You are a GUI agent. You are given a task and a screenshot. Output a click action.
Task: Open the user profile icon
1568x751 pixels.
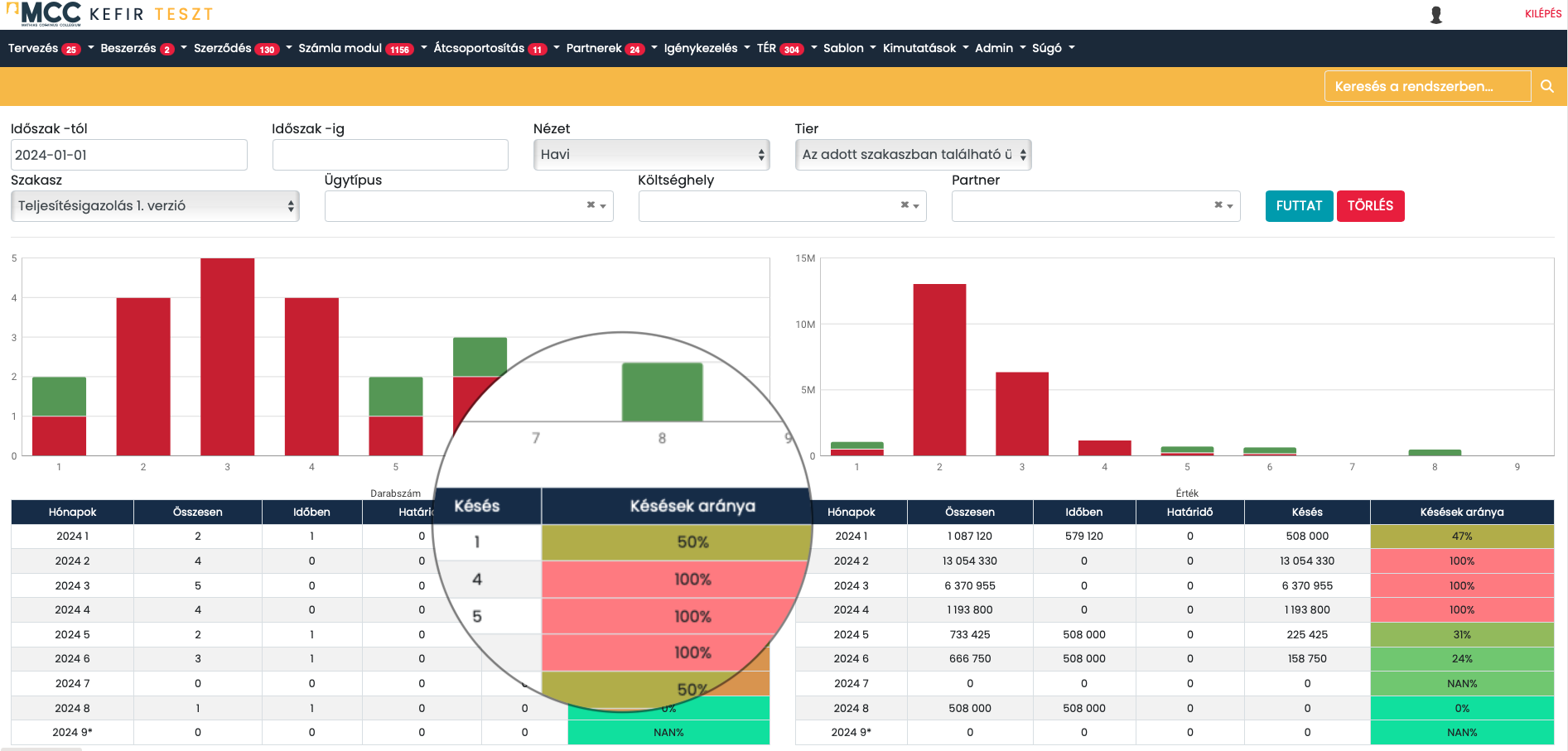(x=1436, y=15)
